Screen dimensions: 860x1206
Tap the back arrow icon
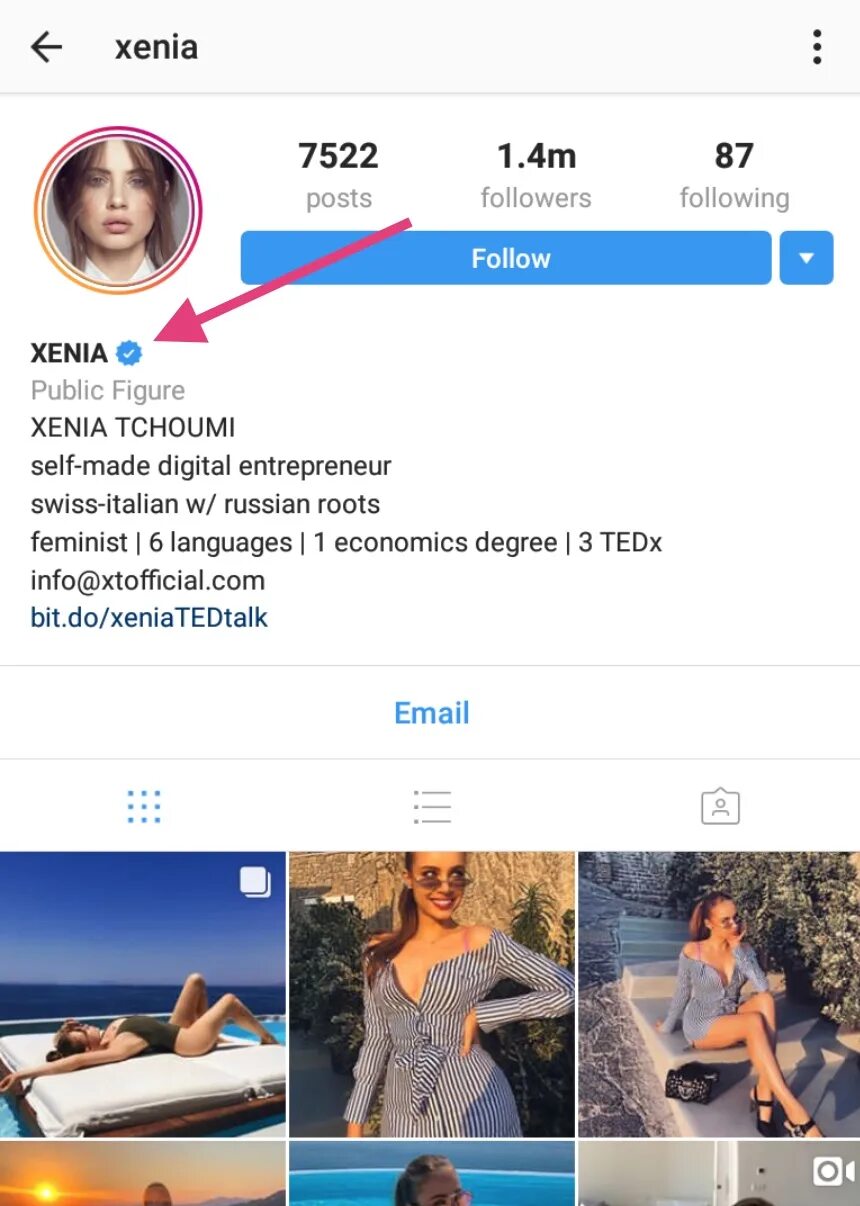(x=47, y=47)
